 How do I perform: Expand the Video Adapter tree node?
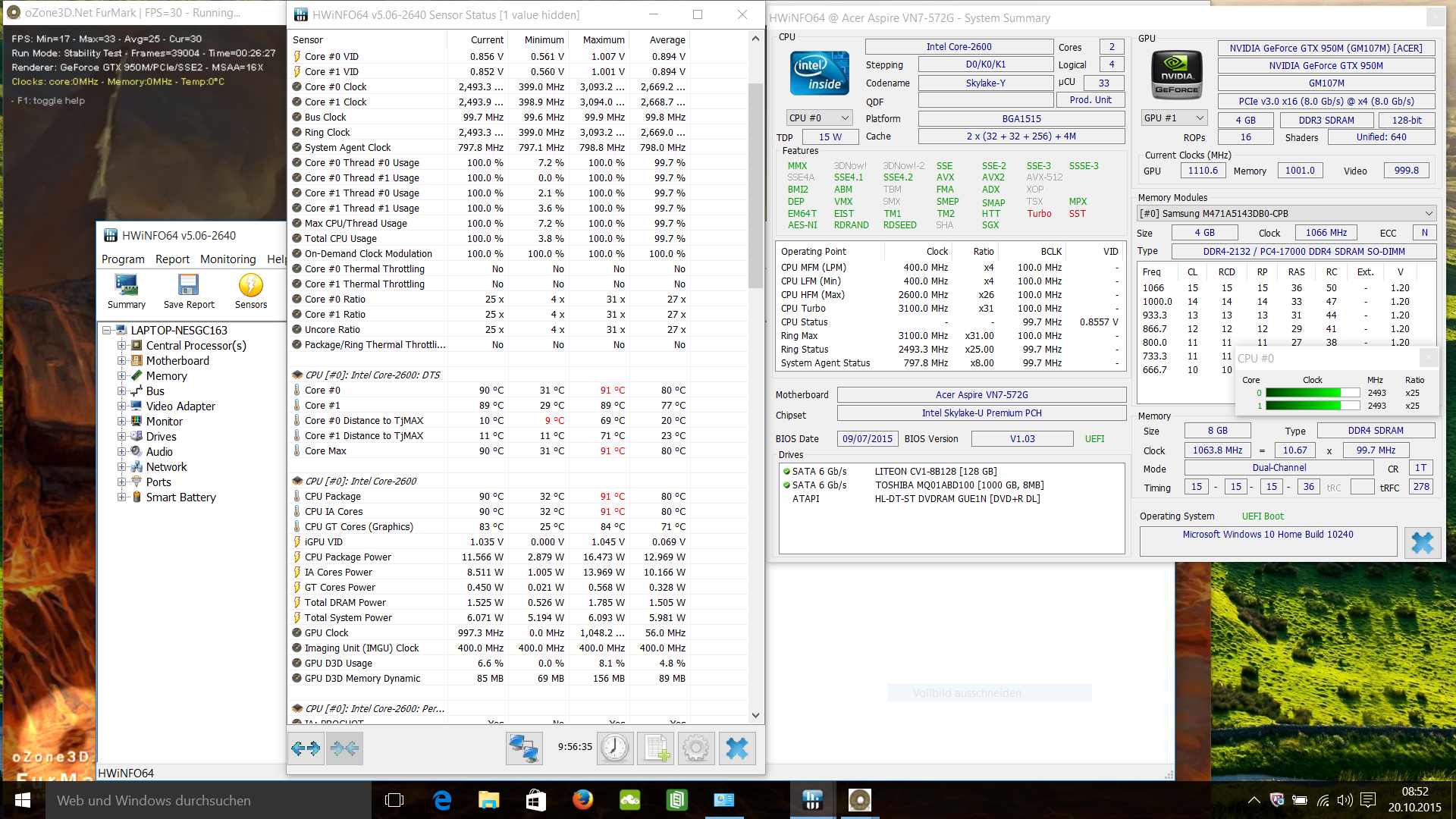pyautogui.click(x=121, y=406)
